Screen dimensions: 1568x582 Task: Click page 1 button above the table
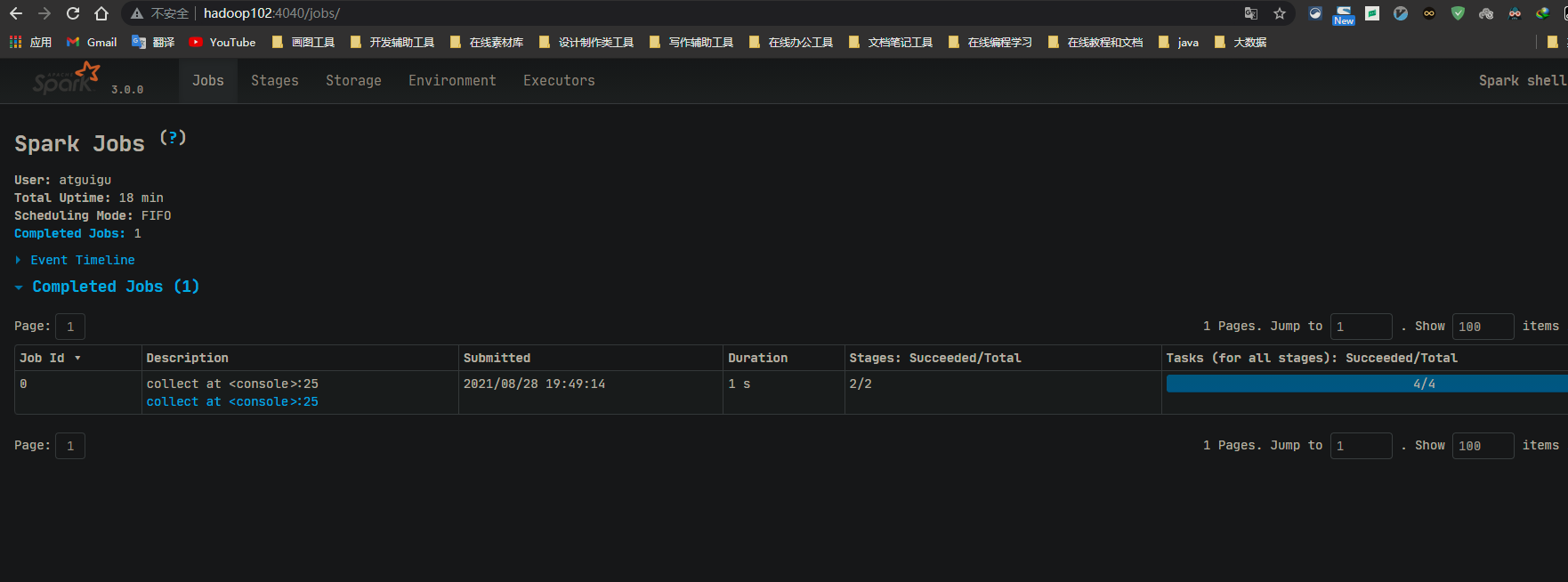tap(70, 327)
